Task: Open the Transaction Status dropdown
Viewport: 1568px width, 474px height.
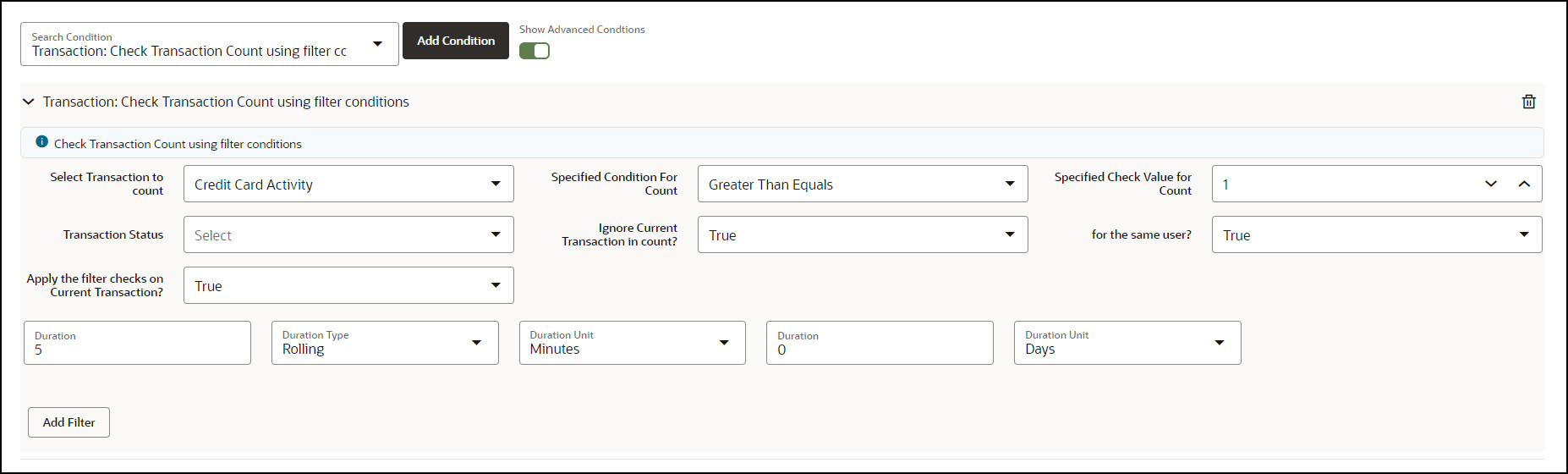Action: click(348, 234)
